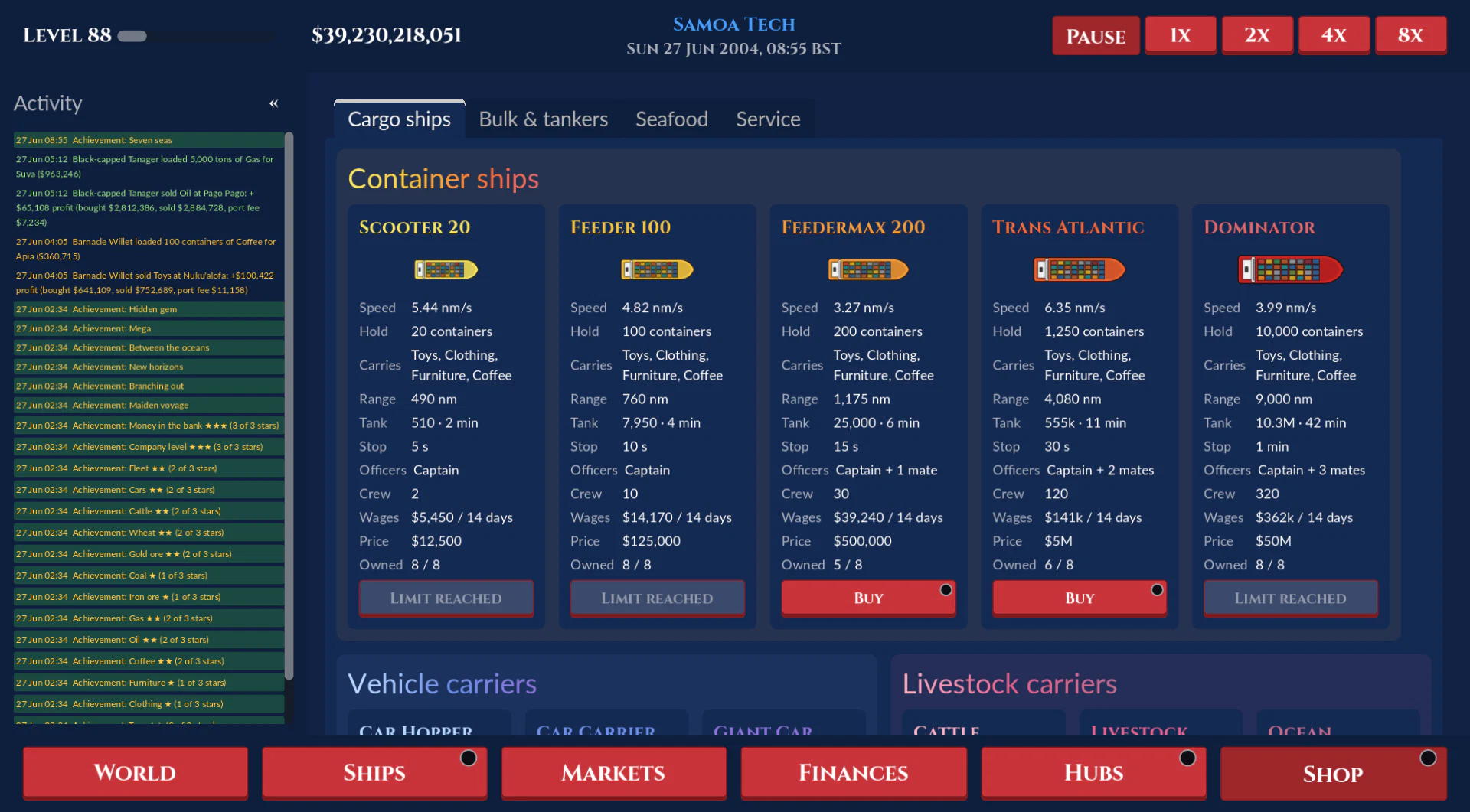Image resolution: width=1470 pixels, height=812 pixels.
Task: Collapse the Activity panel with the chevron
Action: 273,103
